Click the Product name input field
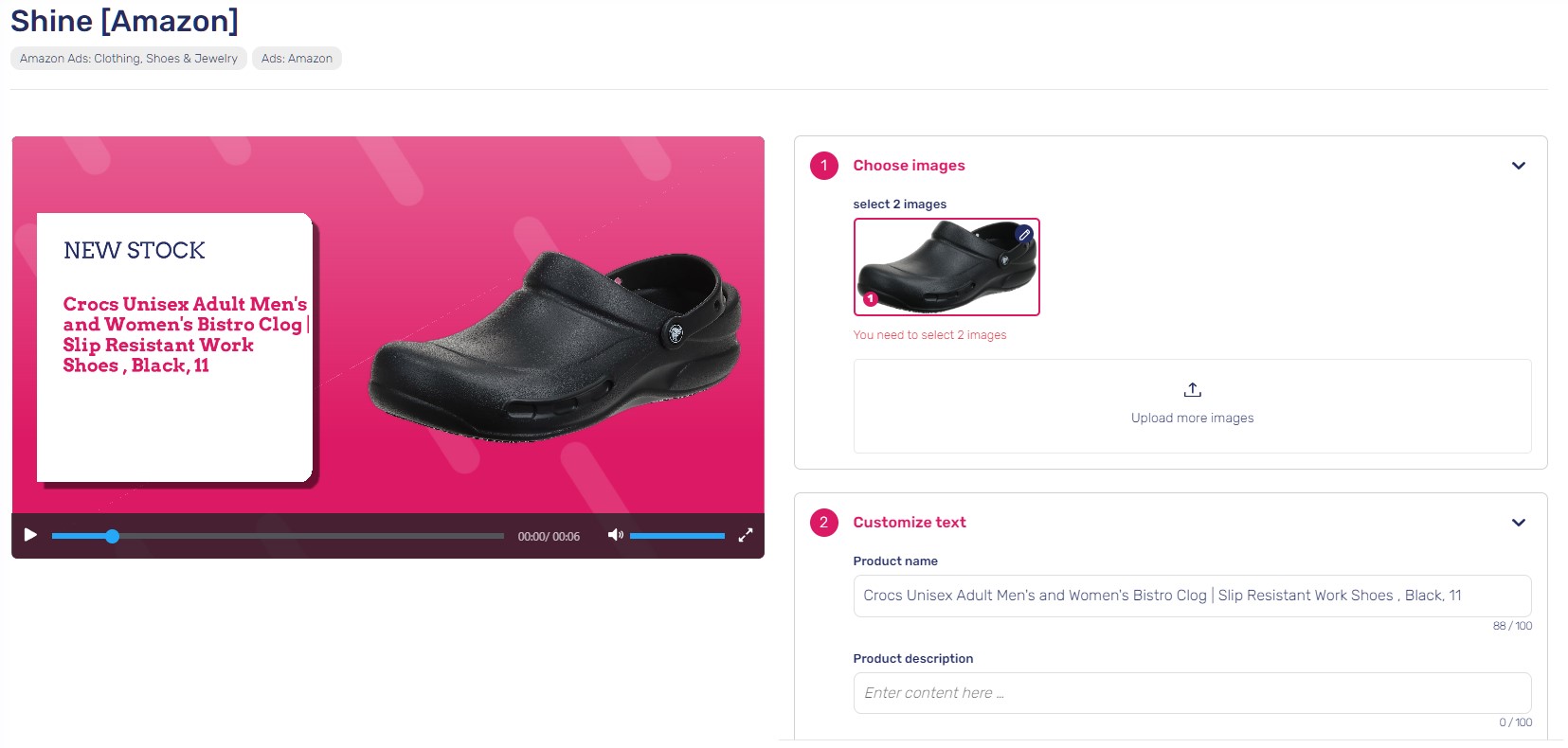This screenshot has height=748, width=1568. point(1192,596)
